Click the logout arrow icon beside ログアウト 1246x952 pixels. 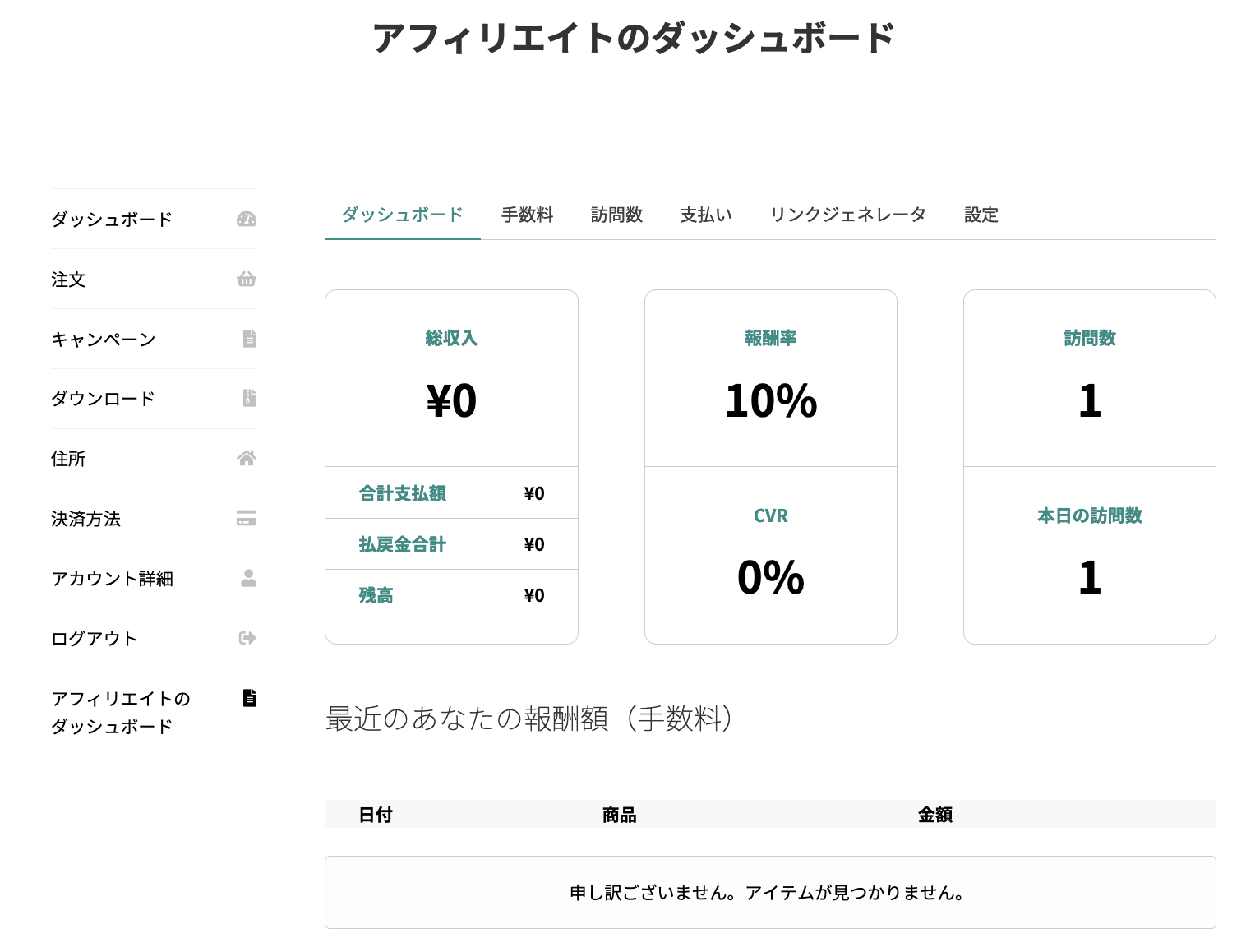247,638
